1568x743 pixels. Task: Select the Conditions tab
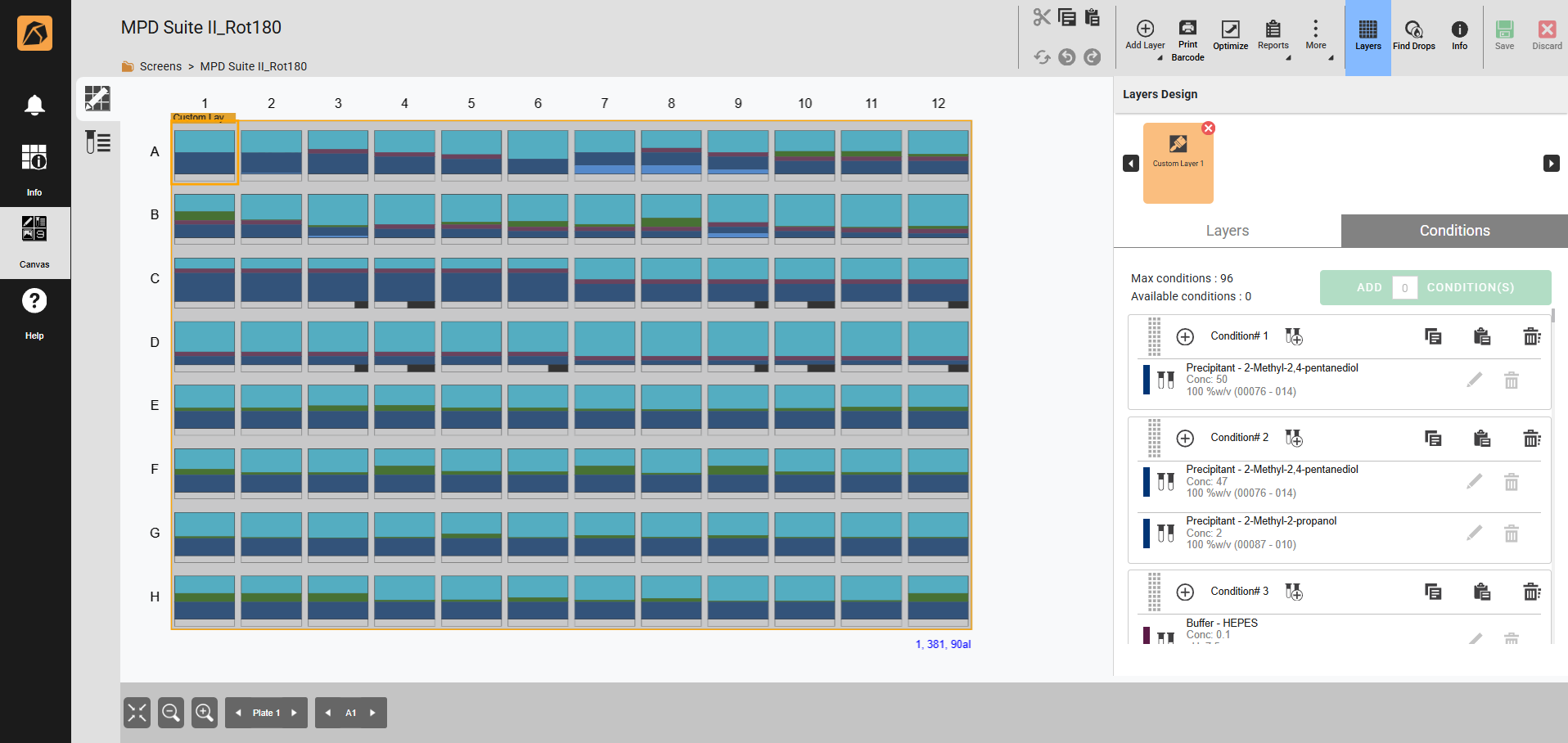tap(1454, 231)
